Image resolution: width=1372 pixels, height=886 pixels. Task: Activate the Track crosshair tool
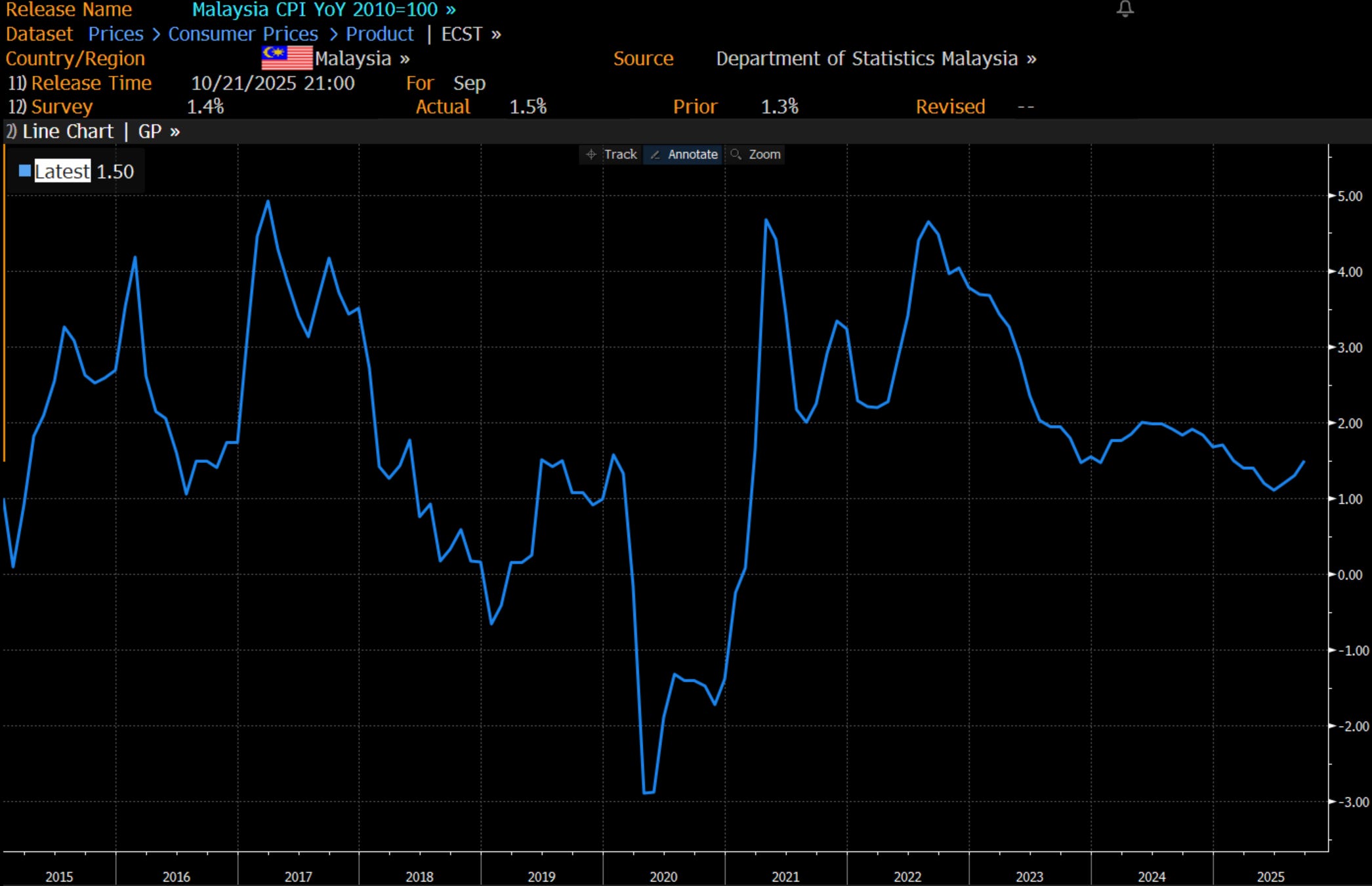pos(612,154)
